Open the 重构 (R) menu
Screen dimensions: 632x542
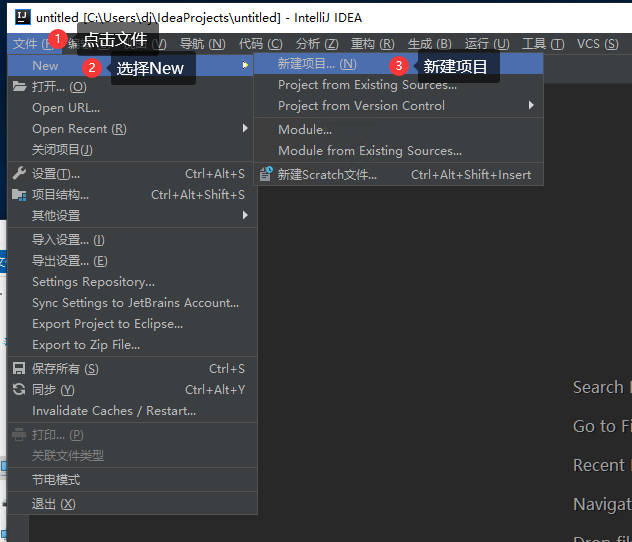[x=372, y=44]
